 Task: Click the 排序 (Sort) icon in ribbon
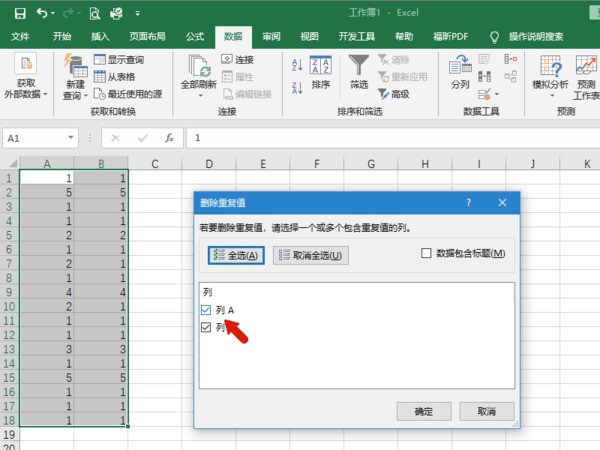pyautogui.click(x=321, y=66)
